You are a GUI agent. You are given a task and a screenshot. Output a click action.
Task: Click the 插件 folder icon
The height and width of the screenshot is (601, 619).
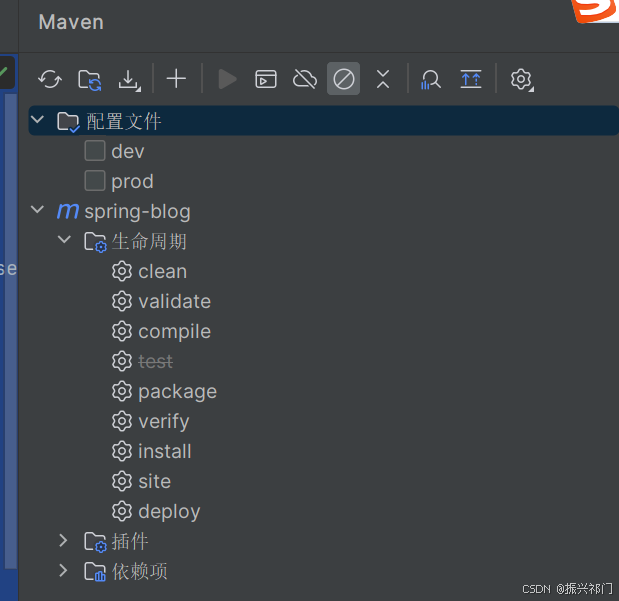click(x=95, y=542)
